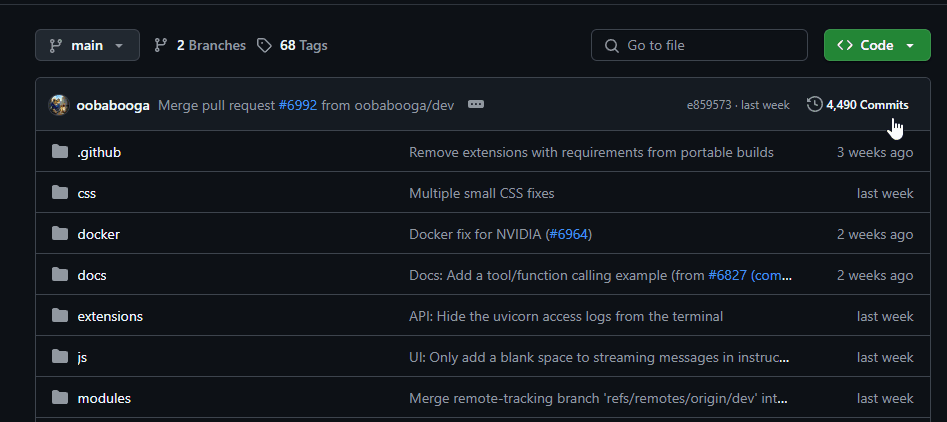
Task: Open the main branch dropdown
Action: tap(88, 45)
